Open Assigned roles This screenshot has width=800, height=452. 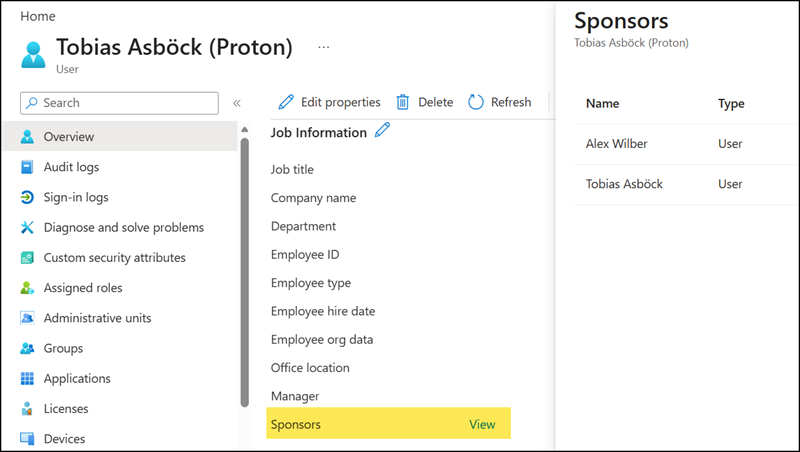[83, 288]
